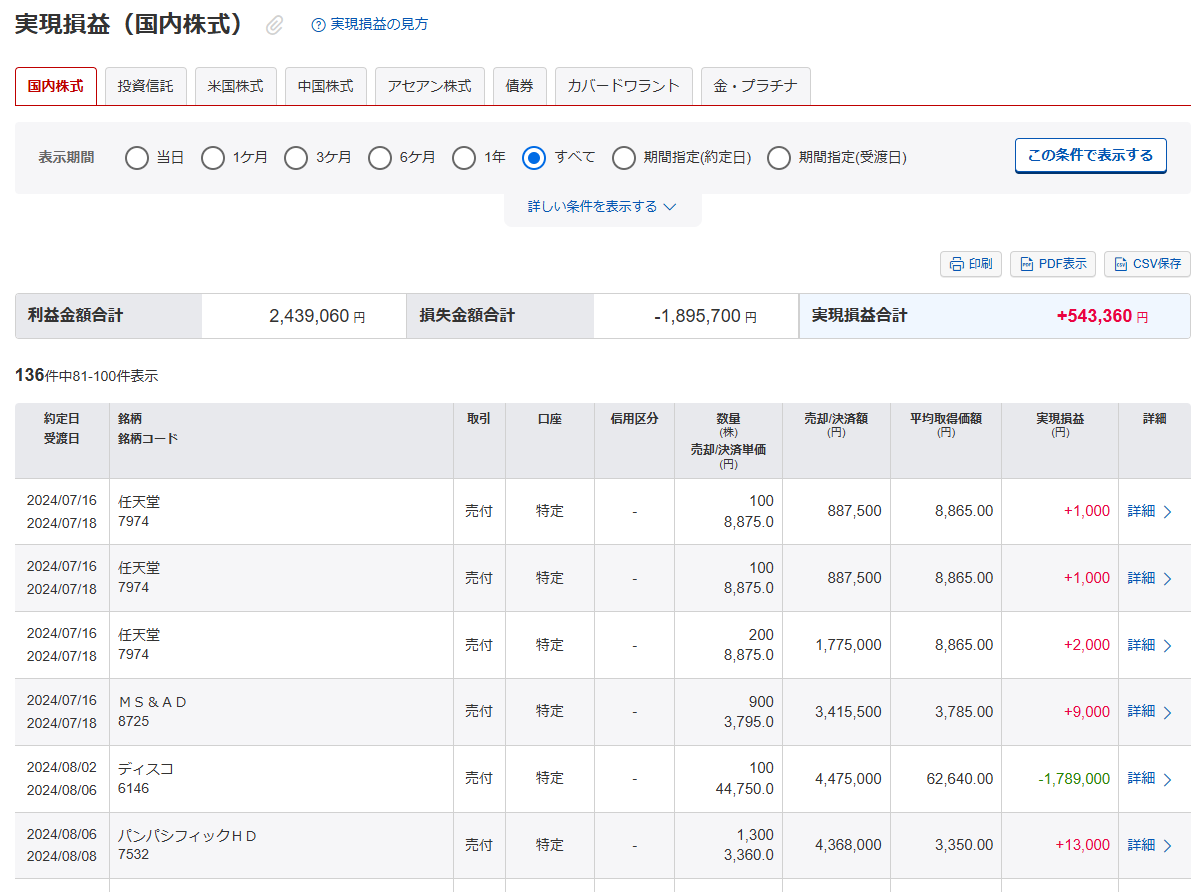The image size is (1203, 892).
Task: Click the paperclip icon beside the title
Action: (x=275, y=26)
